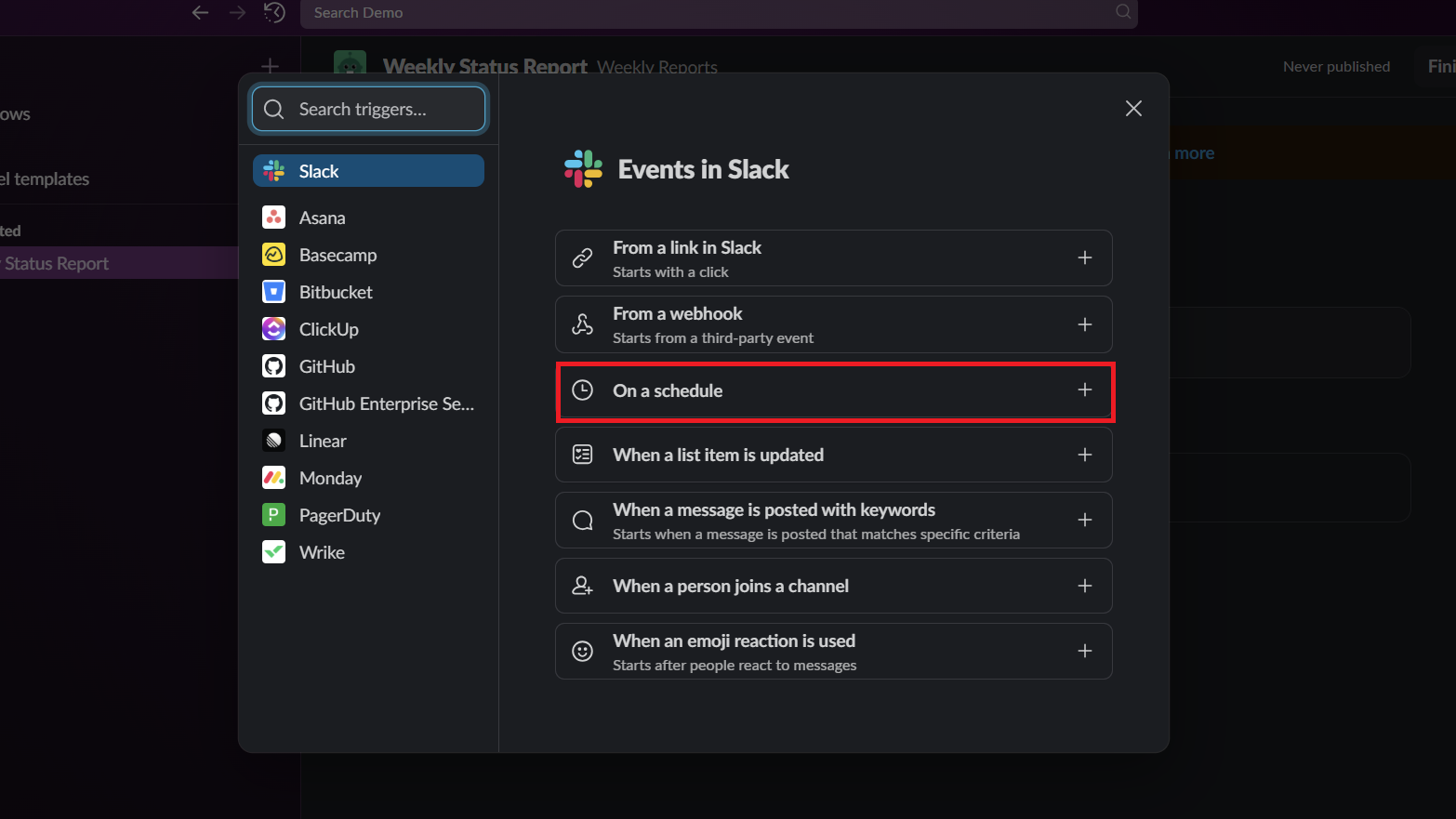1456x819 pixels.
Task: Go forward with the right arrow icon
Action: (x=237, y=12)
